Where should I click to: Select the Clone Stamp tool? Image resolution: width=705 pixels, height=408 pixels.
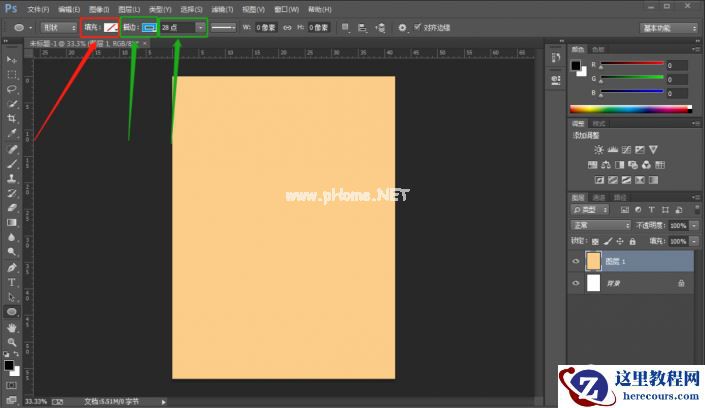[x=12, y=178]
